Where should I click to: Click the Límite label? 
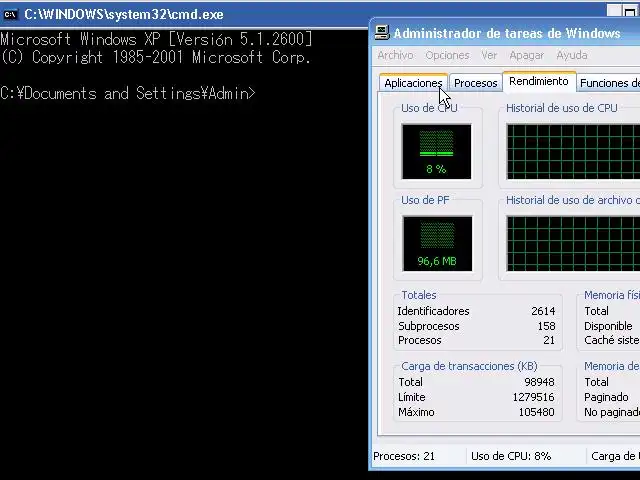[x=412, y=397]
